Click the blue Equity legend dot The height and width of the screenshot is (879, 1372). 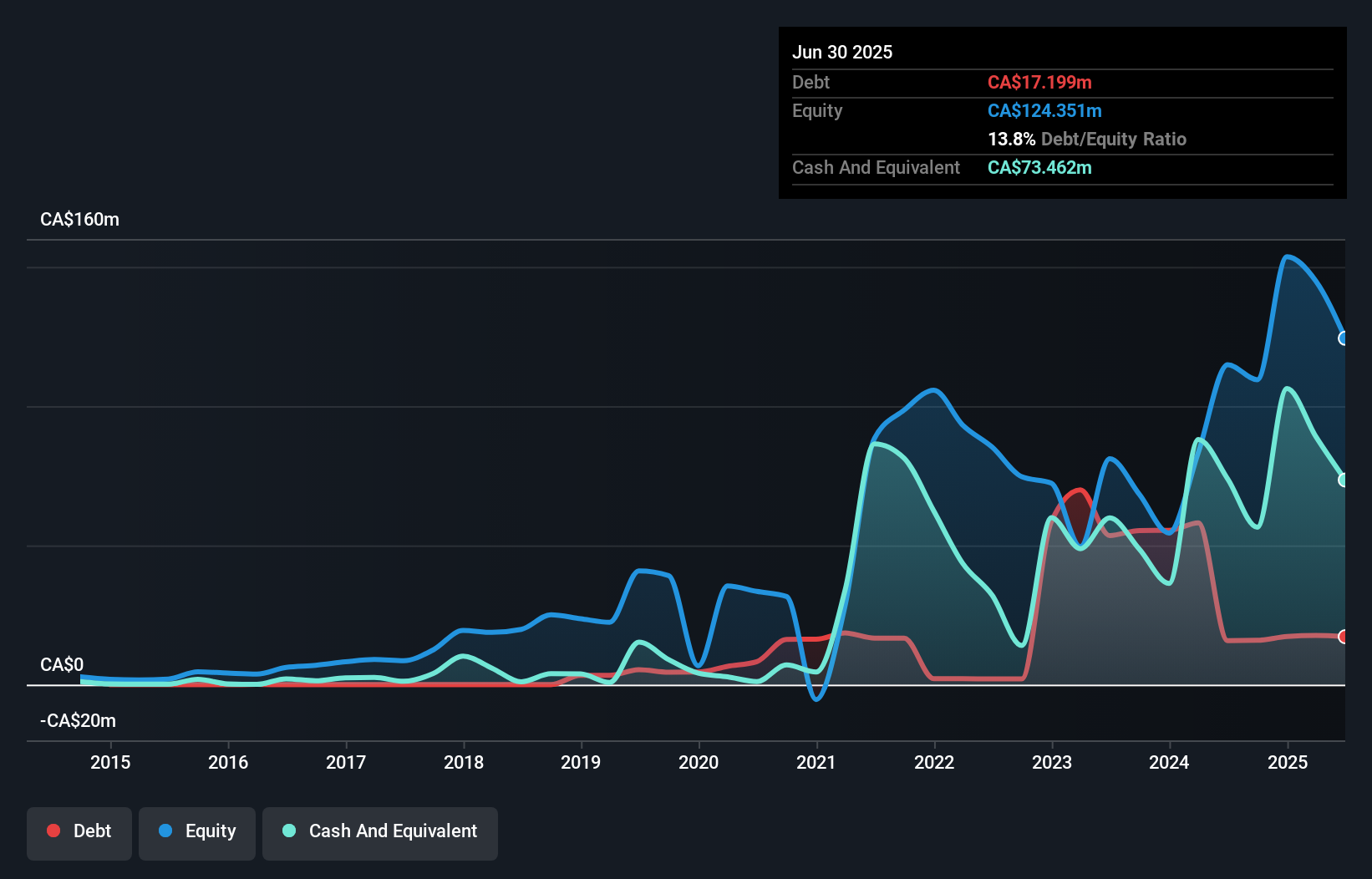tap(165, 831)
